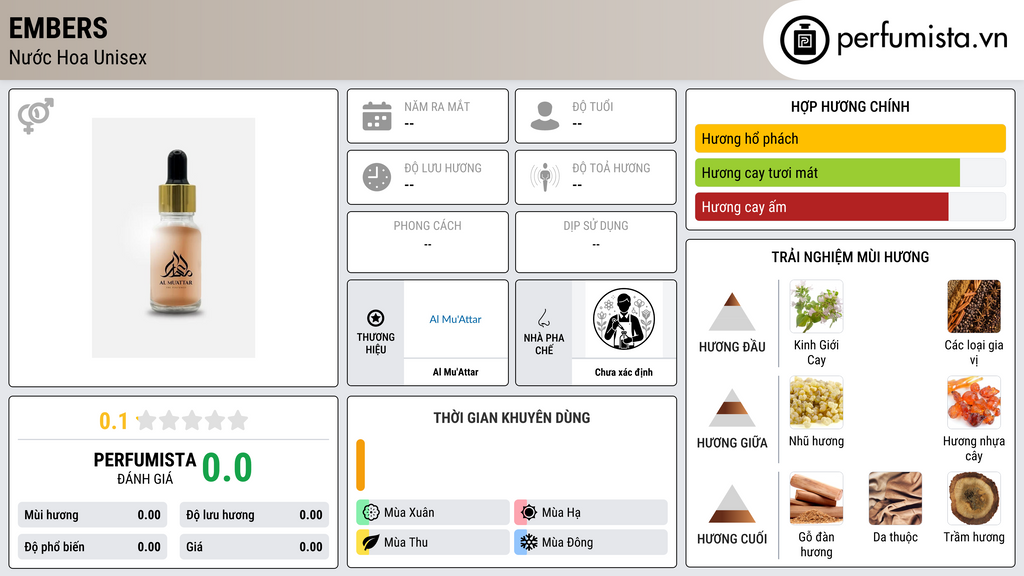Select the Mùa Thu season button

[x=433, y=542]
